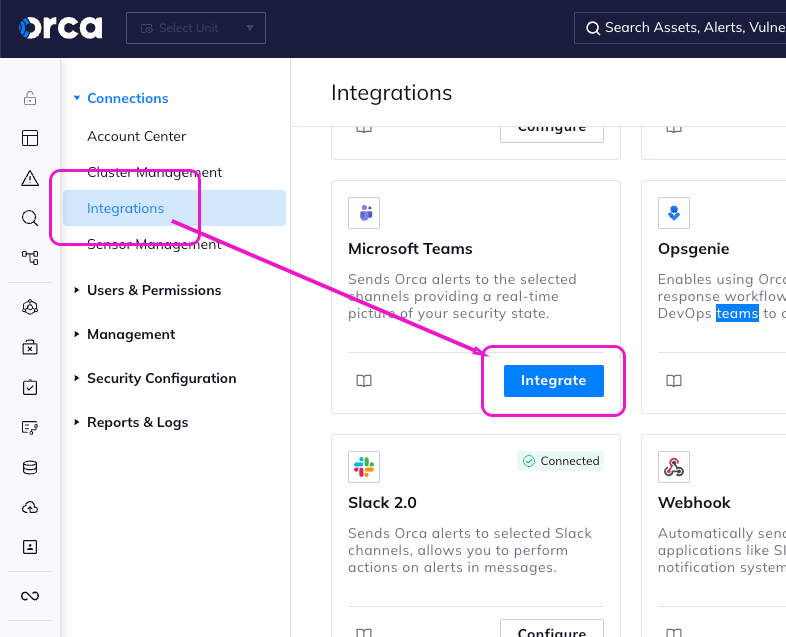Click the Webhook card title

pyautogui.click(x=694, y=503)
